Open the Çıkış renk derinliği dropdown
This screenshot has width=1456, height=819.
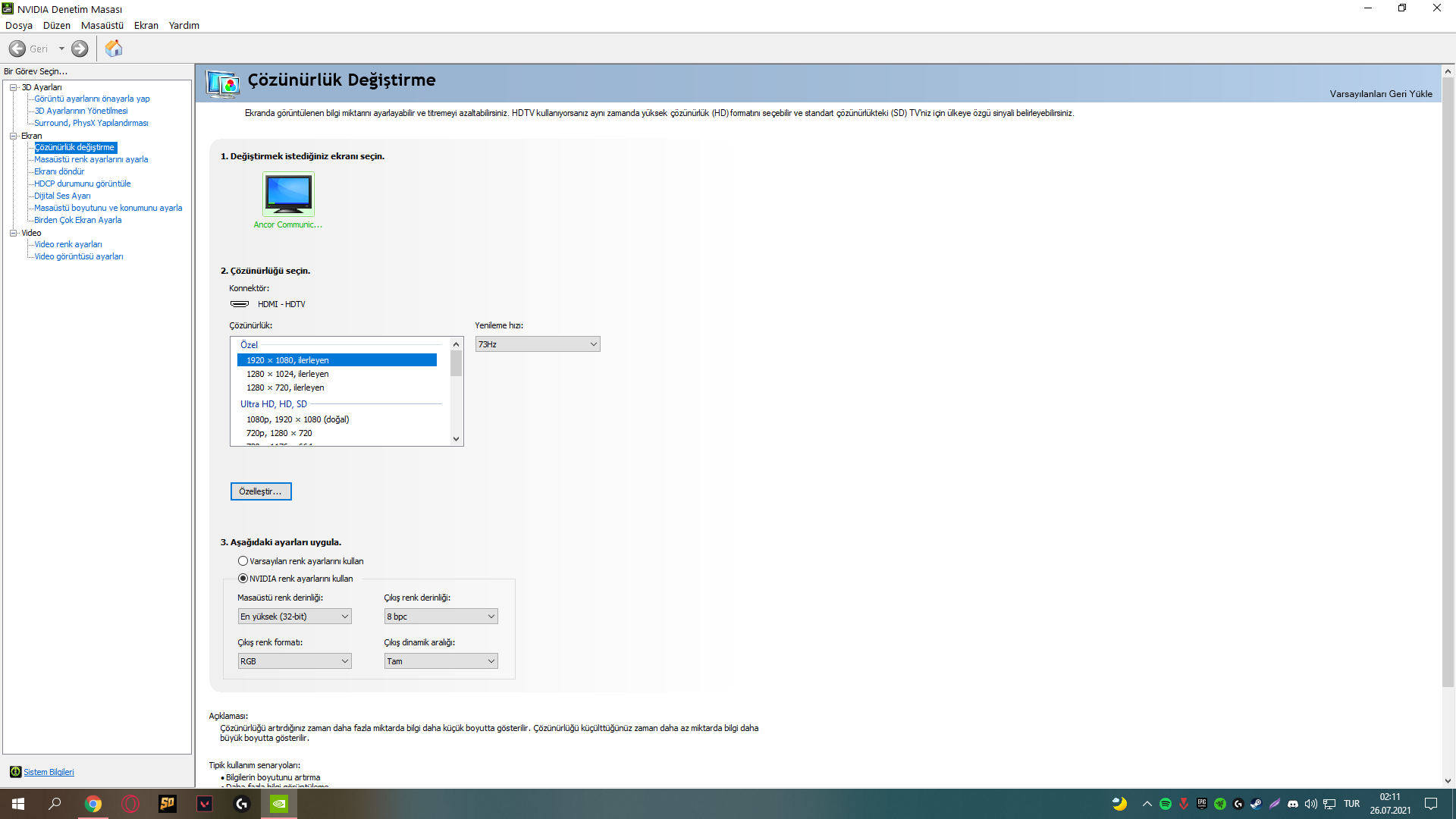441,617
